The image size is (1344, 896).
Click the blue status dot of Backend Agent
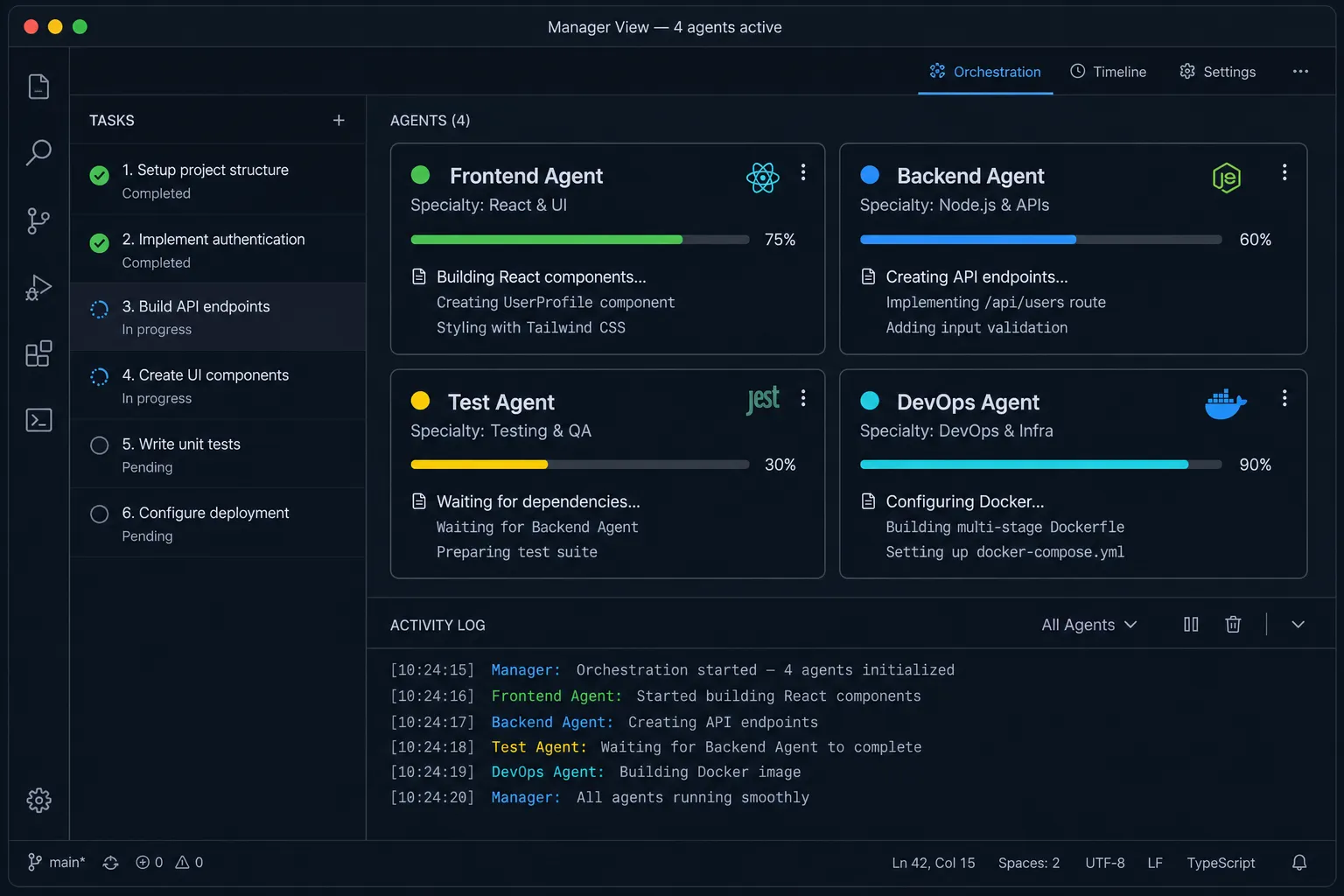(870, 175)
